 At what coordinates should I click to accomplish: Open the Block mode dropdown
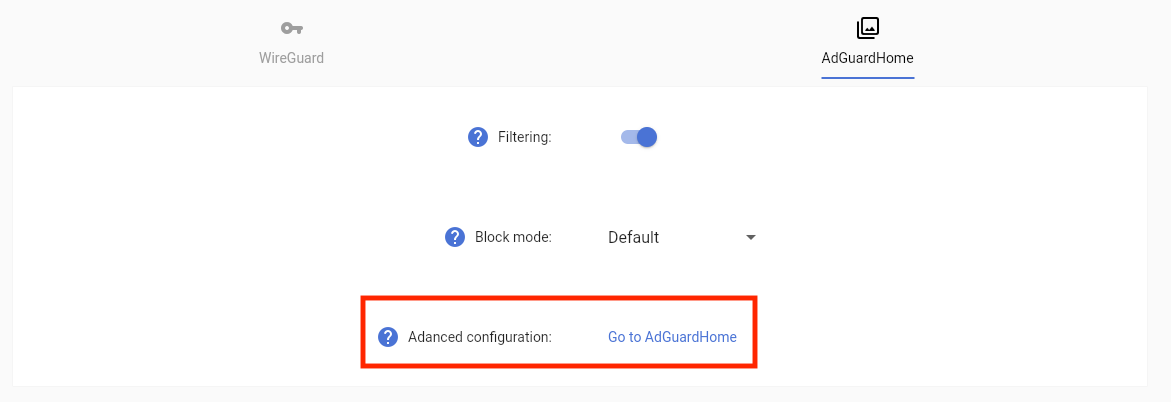(x=682, y=237)
